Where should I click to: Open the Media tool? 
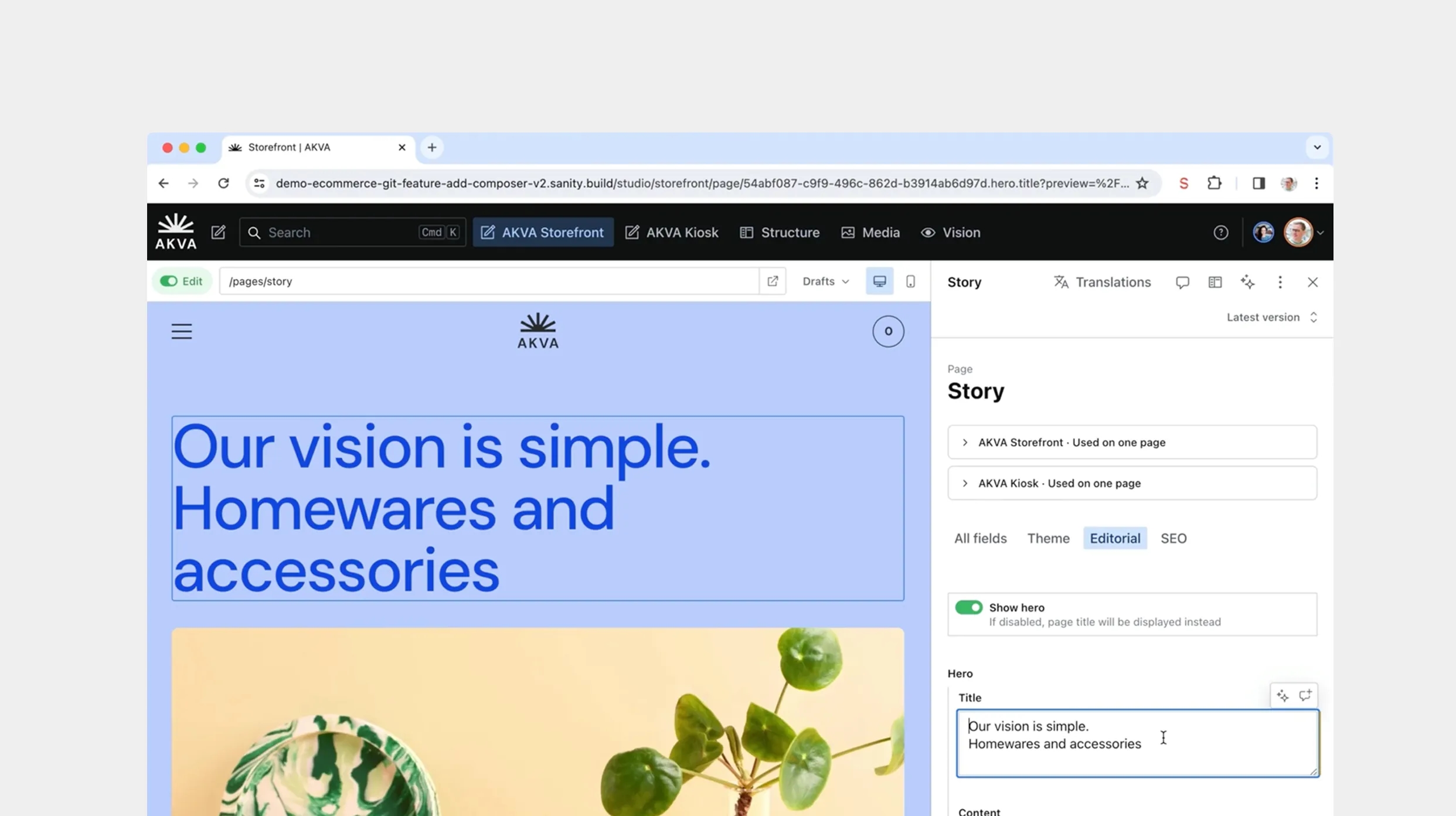click(870, 232)
